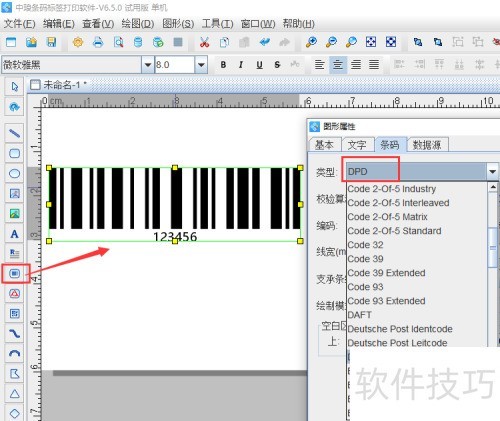Viewport: 500px width, 421px height.
Task: Select the diamond shape tool
Action: click(14, 414)
